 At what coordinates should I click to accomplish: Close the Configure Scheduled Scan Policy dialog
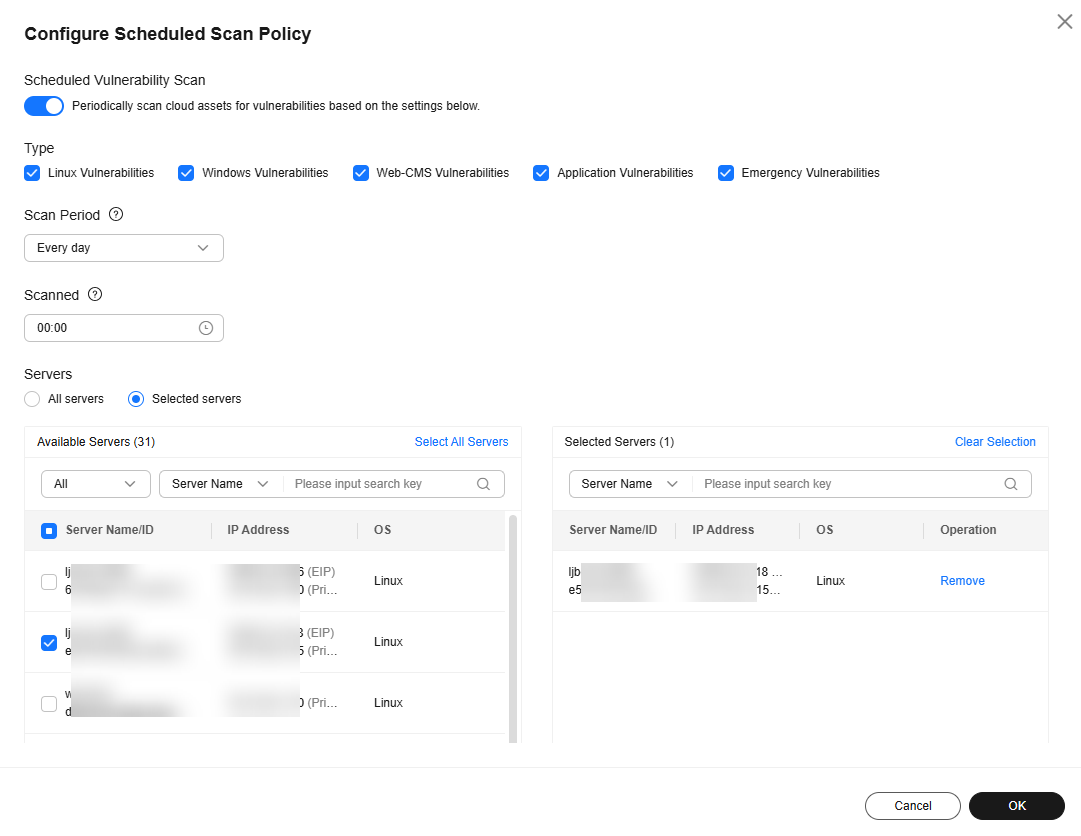point(1064,22)
